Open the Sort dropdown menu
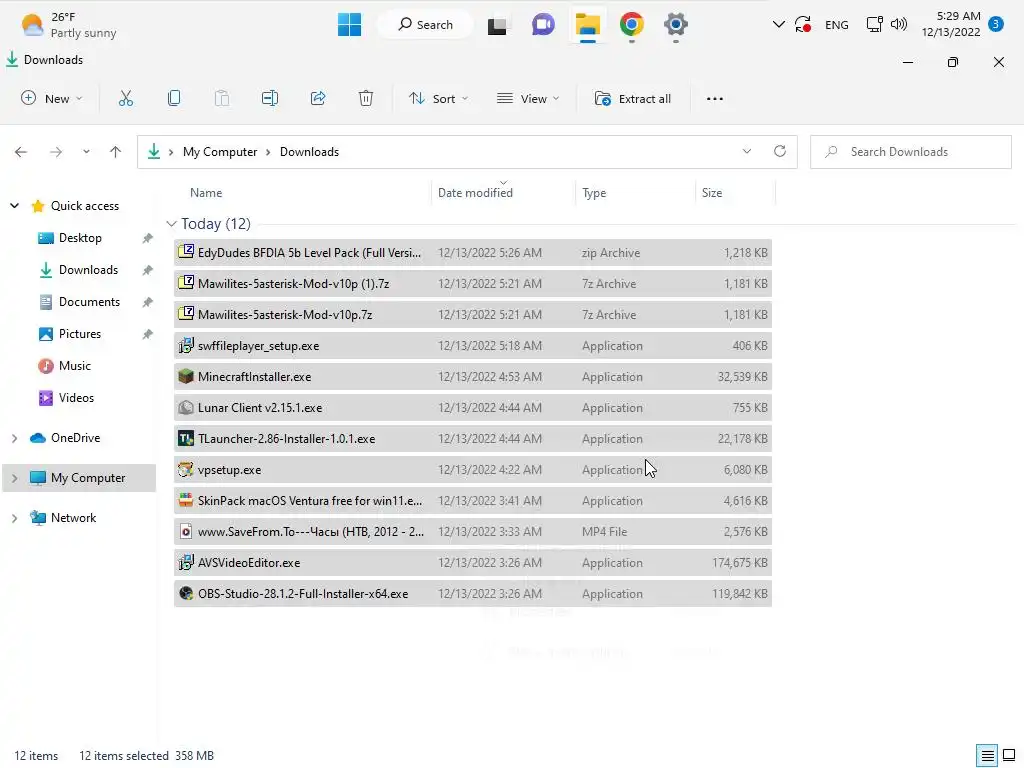1024x768 pixels. coord(438,99)
